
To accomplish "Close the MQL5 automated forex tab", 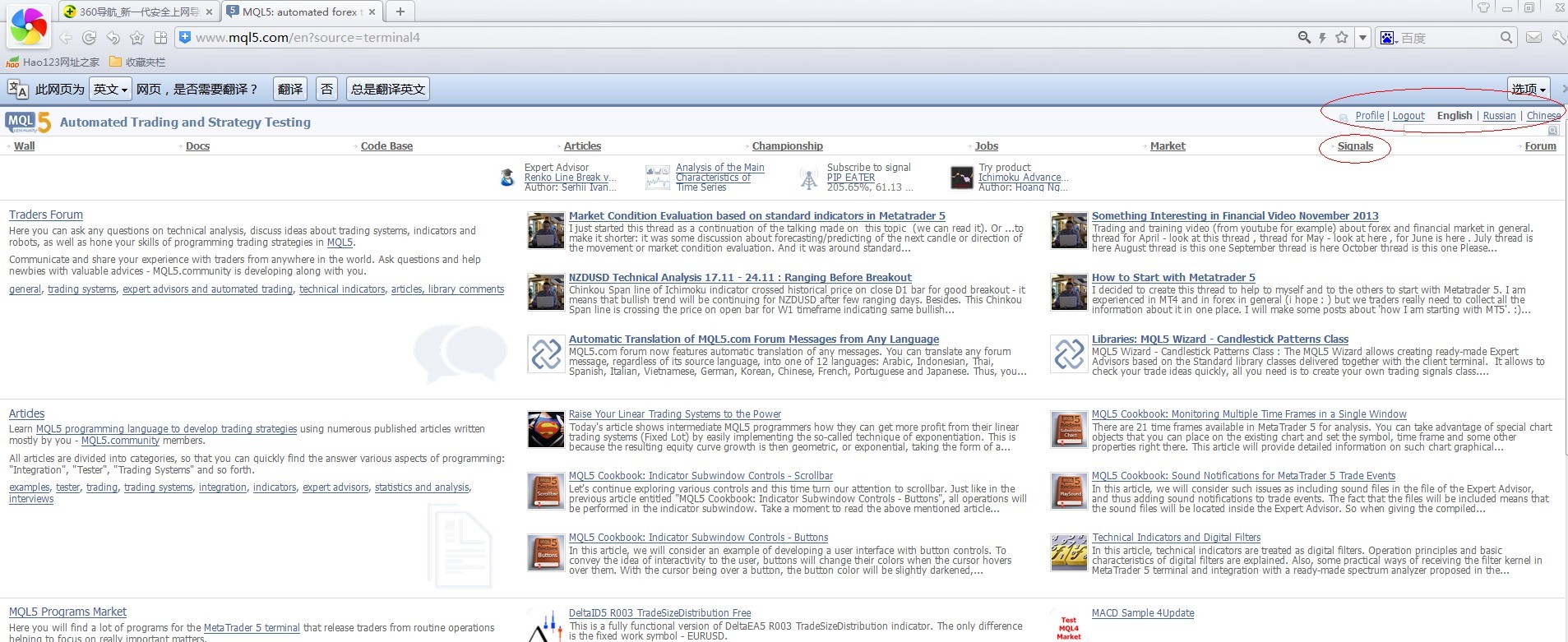I will (372, 12).
